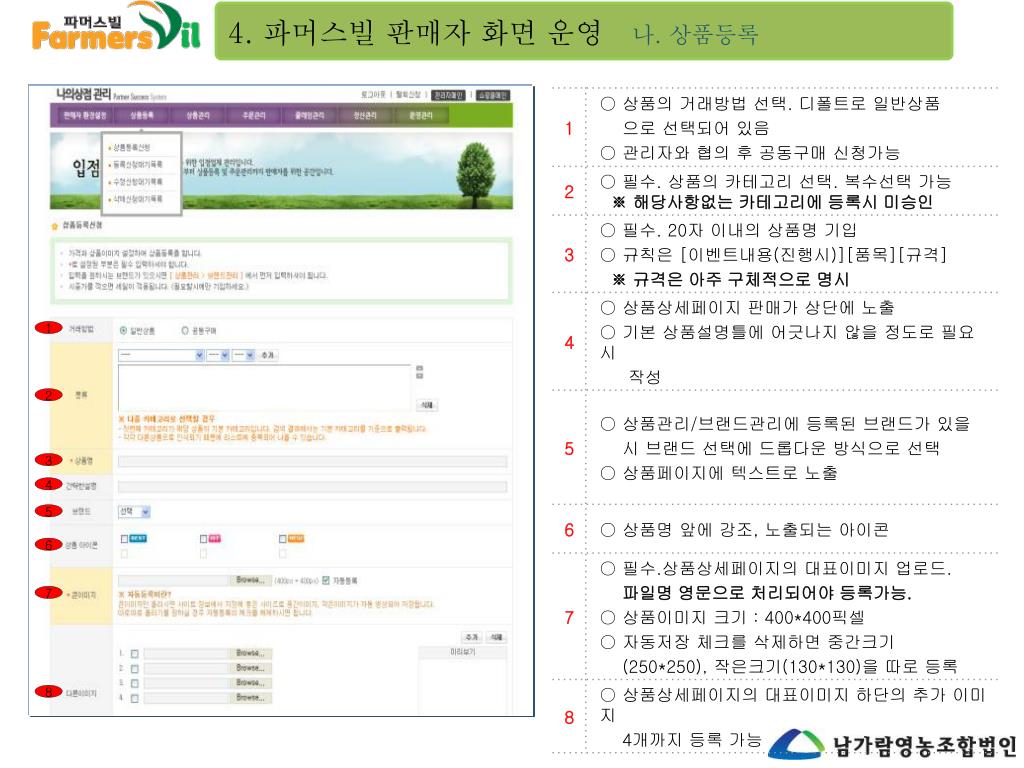Click 추가 button next to category dropdowns

[268, 355]
